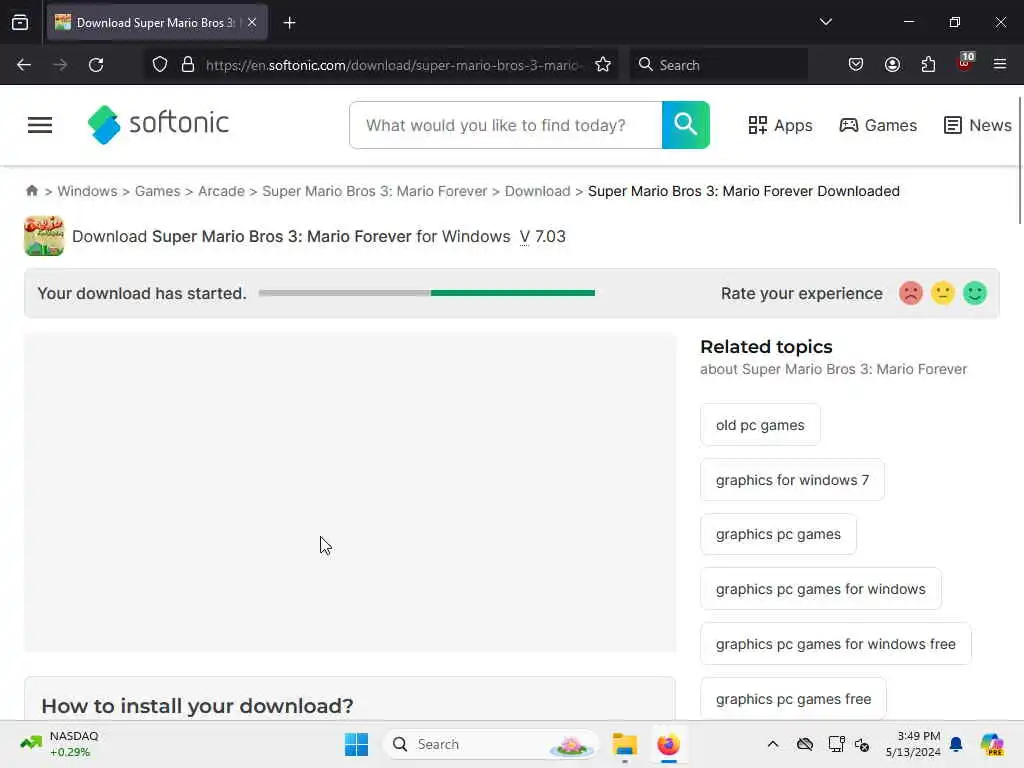The image size is (1024, 768).
Task: Open the Apps menu item
Action: (780, 125)
